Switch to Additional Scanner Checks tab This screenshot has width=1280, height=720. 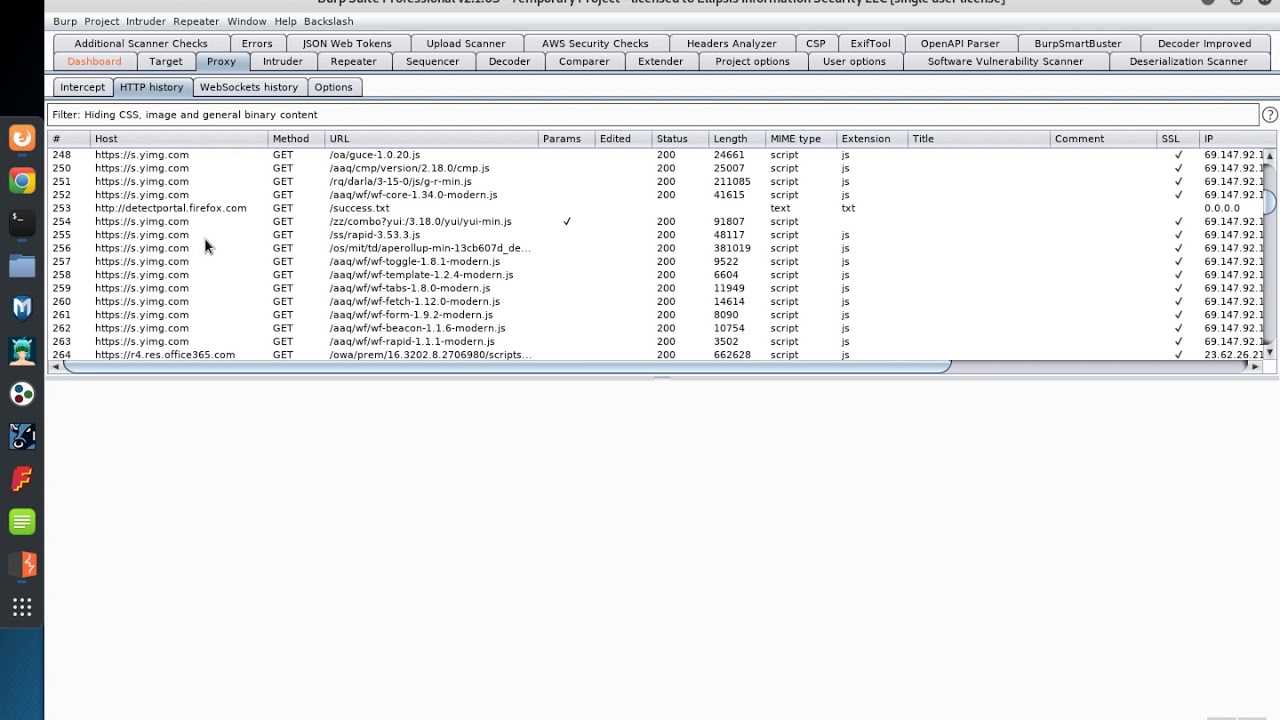(x=141, y=43)
